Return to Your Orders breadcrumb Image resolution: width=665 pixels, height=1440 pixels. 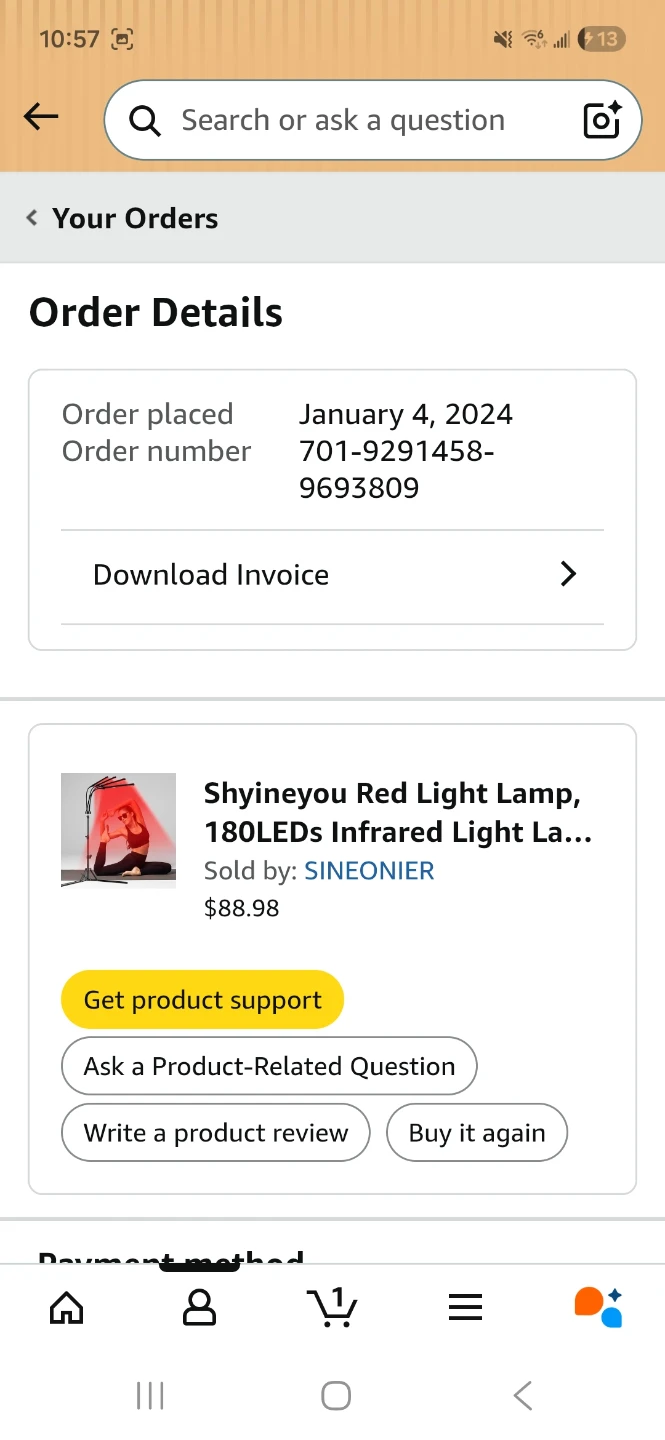[135, 218]
